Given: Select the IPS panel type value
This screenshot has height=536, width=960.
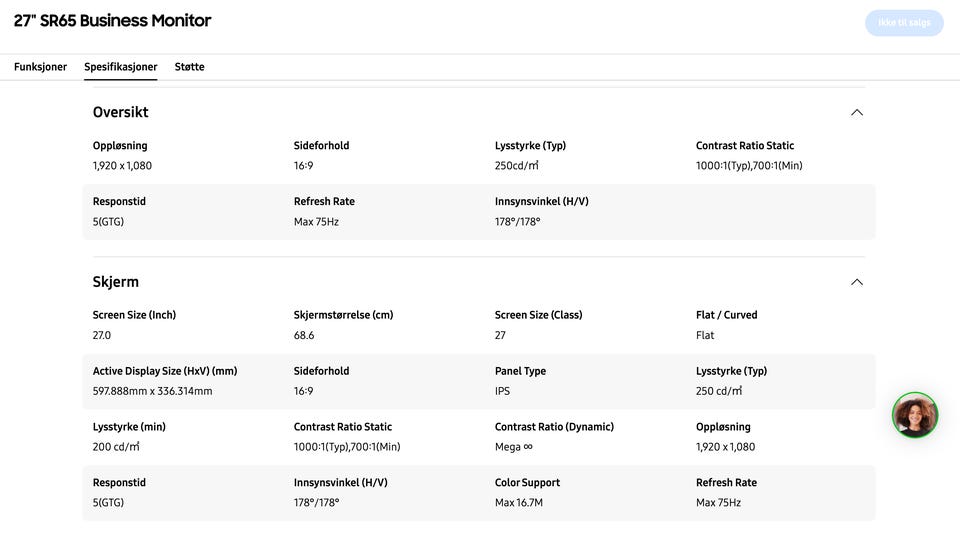Looking at the screenshot, I should coord(502,391).
